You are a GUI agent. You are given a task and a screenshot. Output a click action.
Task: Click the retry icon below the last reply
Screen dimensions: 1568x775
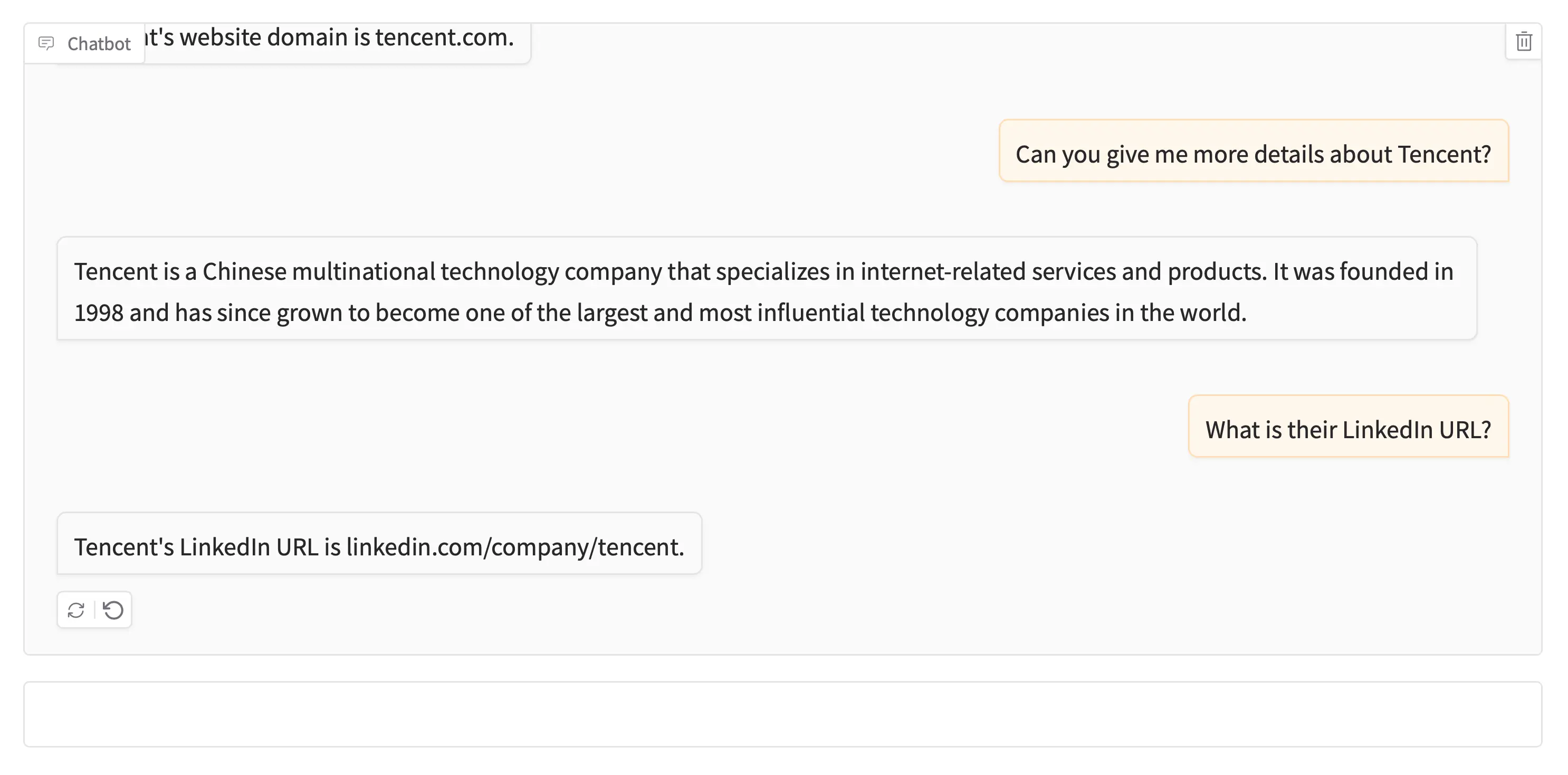point(76,610)
